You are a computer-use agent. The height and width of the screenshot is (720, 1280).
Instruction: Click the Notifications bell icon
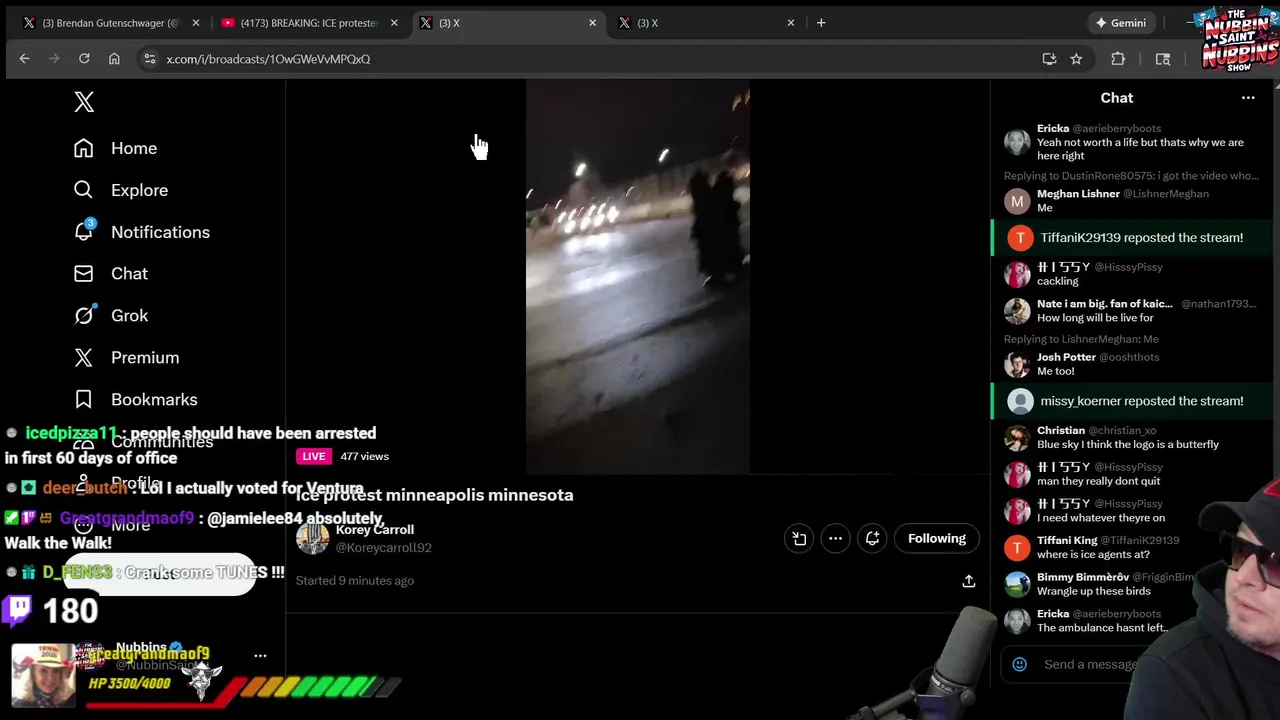click(x=84, y=232)
